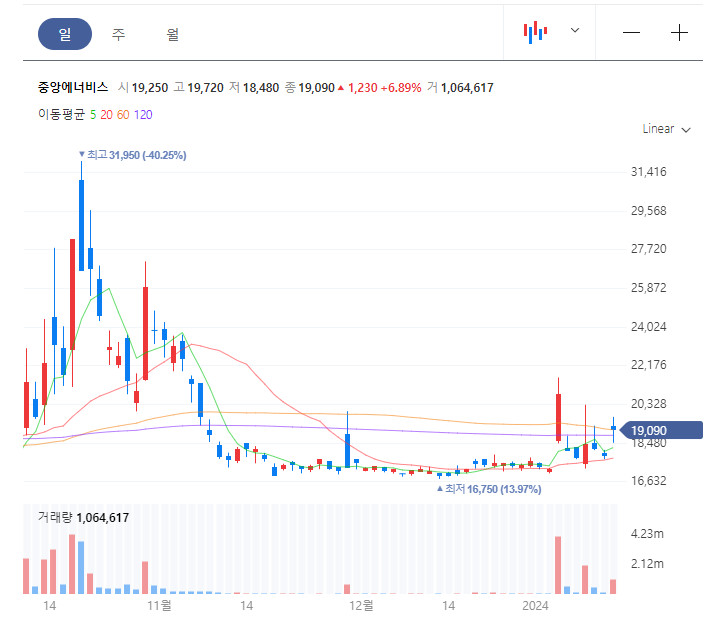Viewport: 717px width, 628px height.
Task: Toggle the 20-day moving average
Action: 107,115
